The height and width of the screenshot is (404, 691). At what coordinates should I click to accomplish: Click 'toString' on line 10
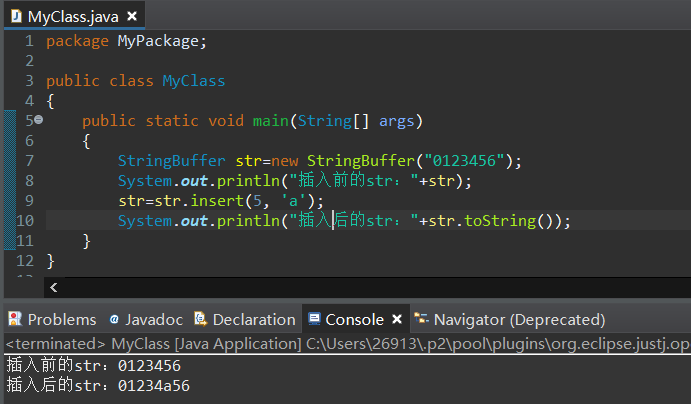(500, 221)
